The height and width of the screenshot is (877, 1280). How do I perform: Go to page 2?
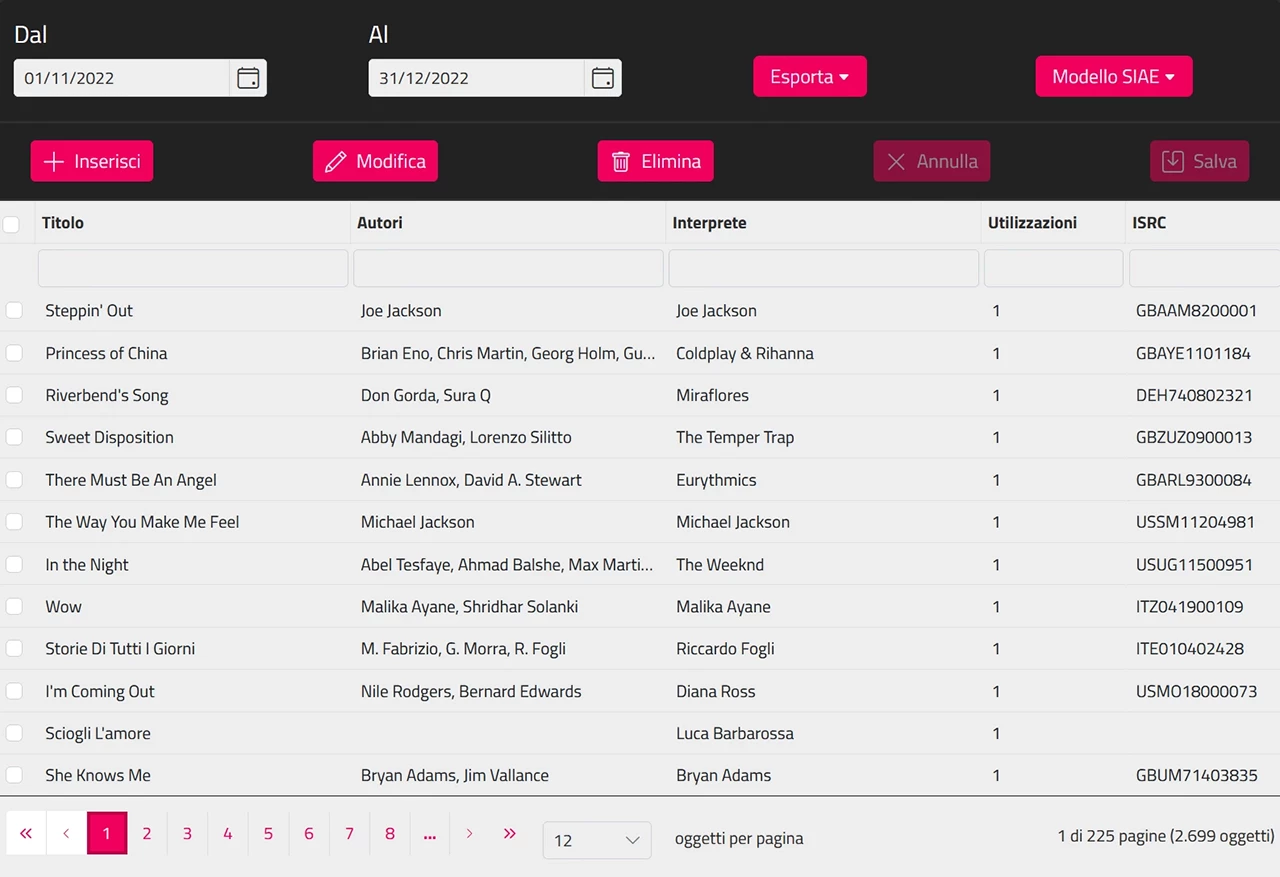[x=147, y=833]
